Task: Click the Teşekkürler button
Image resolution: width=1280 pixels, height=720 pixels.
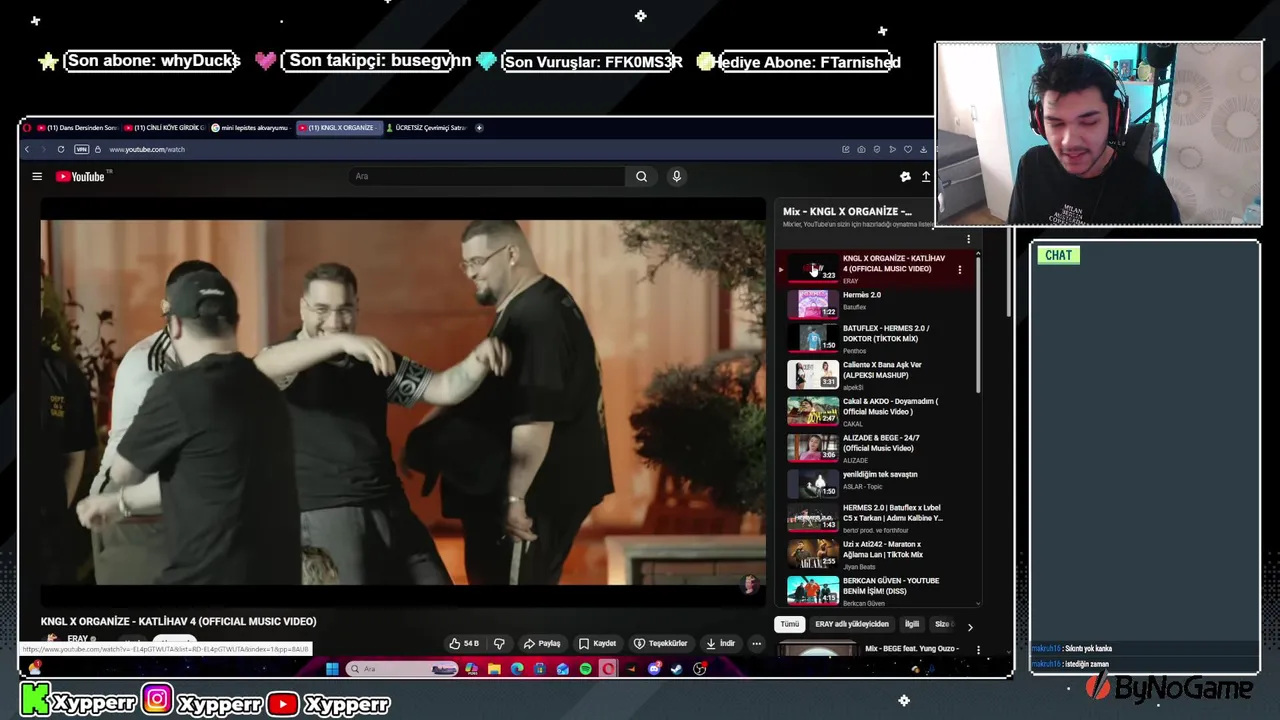Action: click(x=661, y=643)
